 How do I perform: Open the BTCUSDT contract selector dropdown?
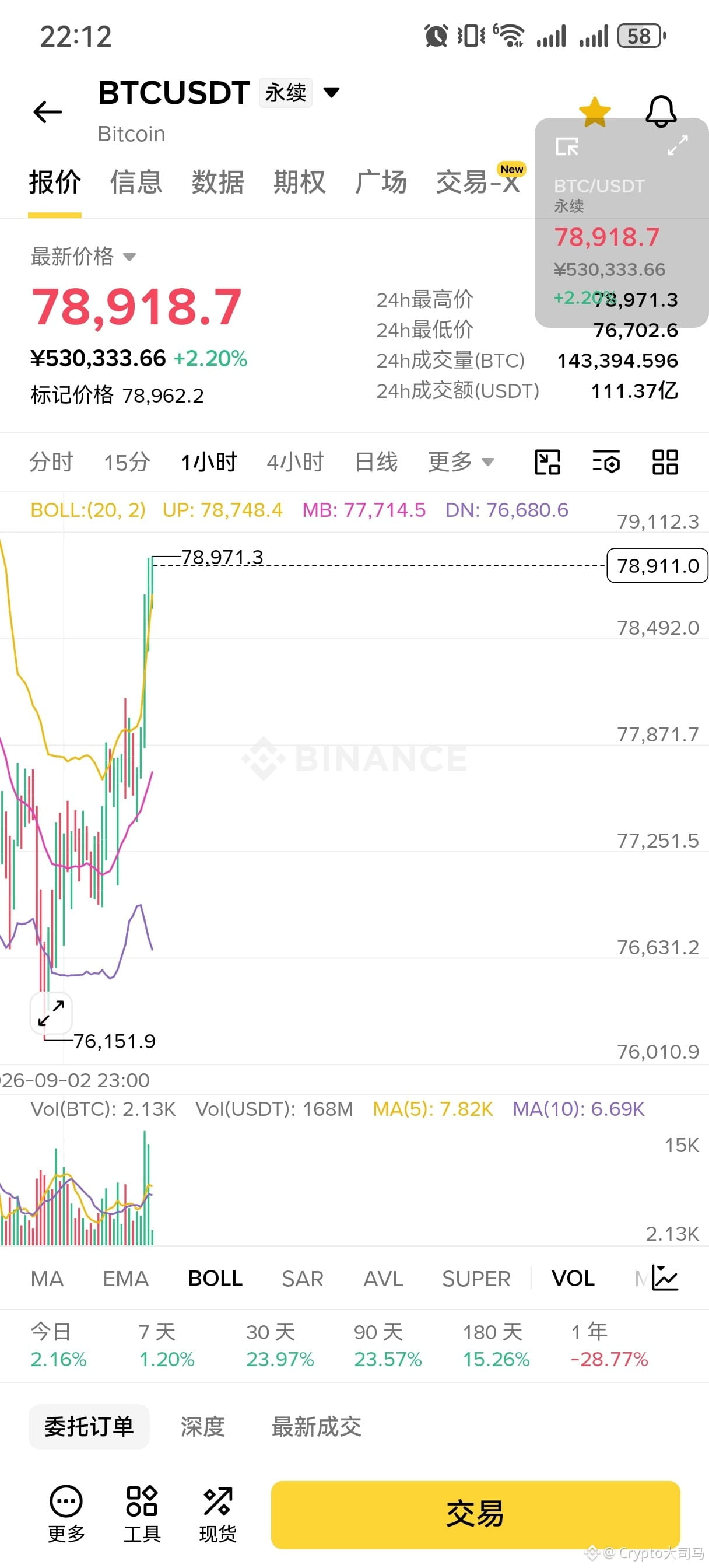(331, 93)
